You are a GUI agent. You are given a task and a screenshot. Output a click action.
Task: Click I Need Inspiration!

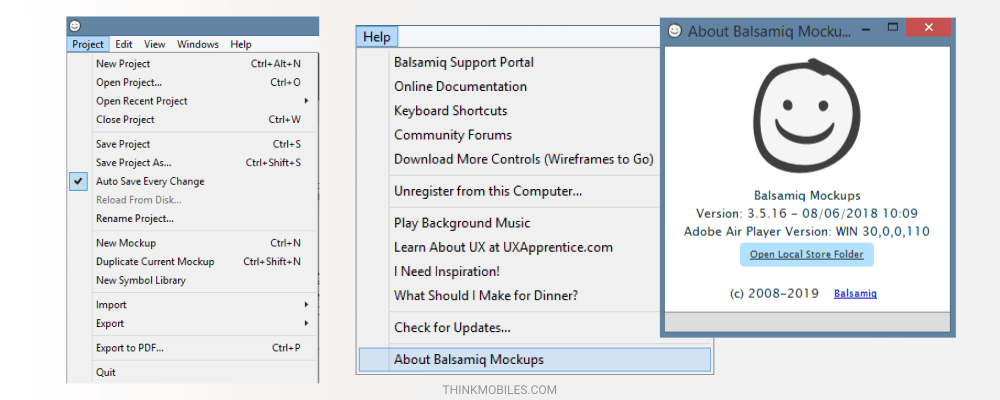(447, 272)
